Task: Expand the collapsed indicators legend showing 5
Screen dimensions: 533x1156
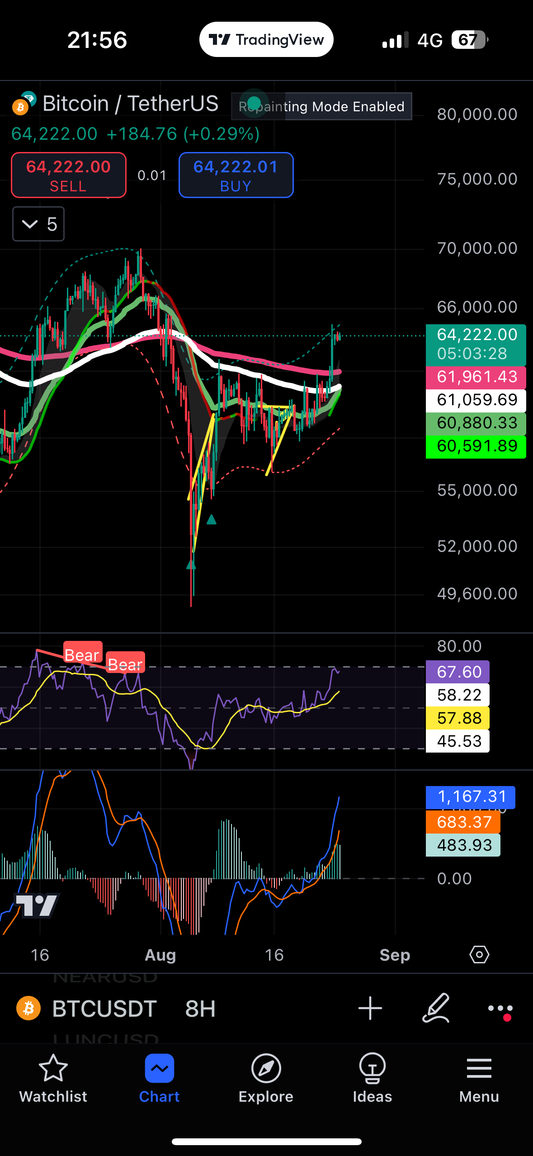Action: pos(38,224)
